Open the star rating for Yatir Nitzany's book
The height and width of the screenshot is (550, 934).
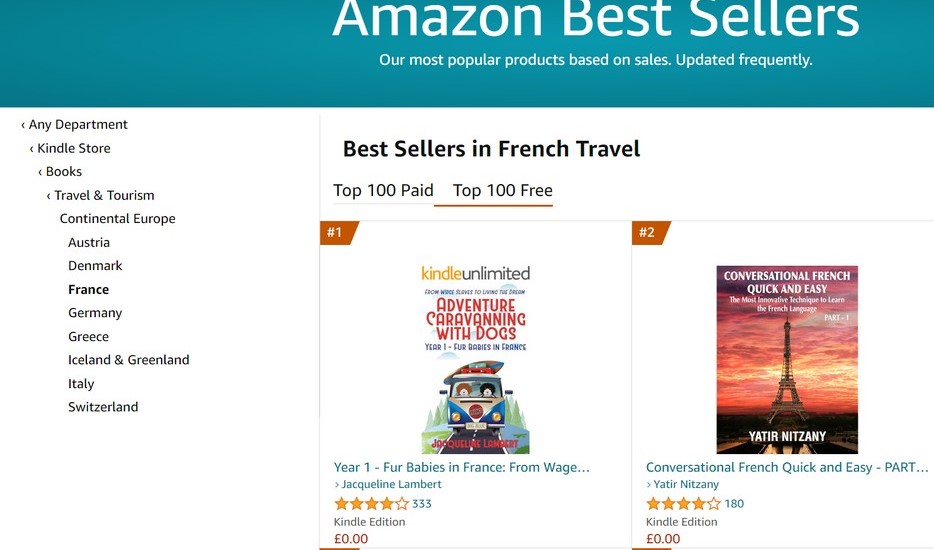point(683,504)
